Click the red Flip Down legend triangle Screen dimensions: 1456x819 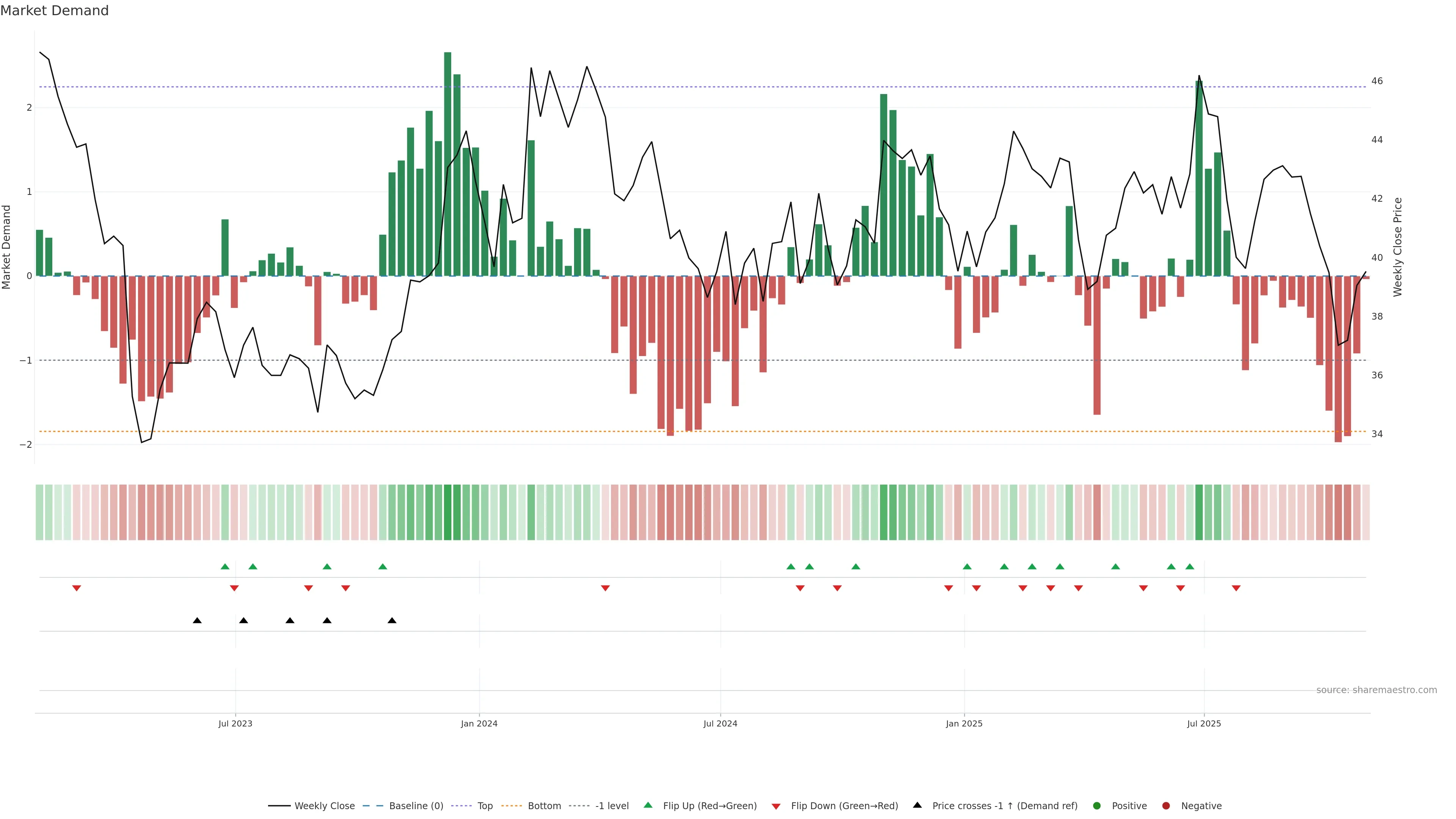tap(776, 806)
